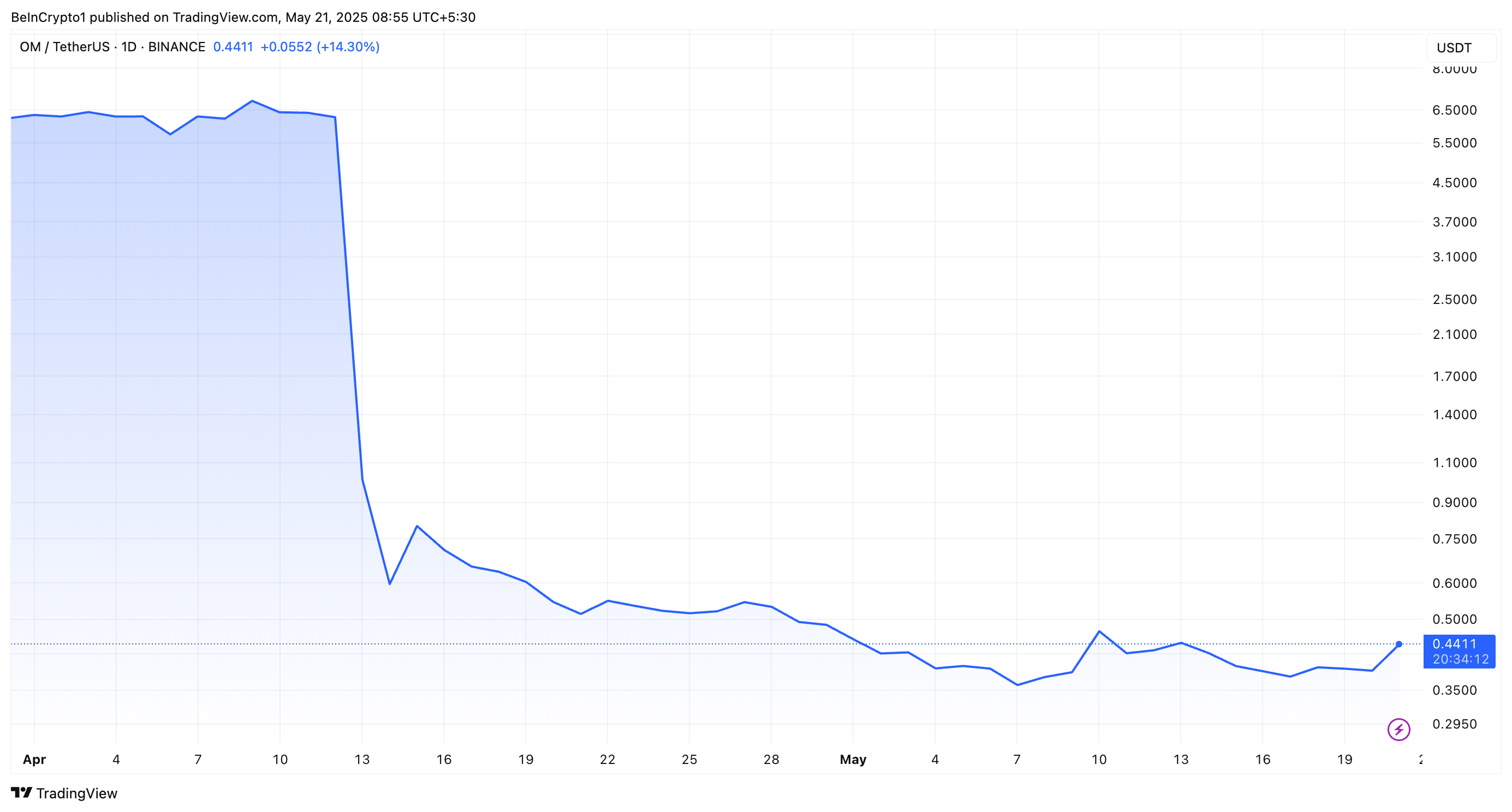Click the 0.4411 current price label
Screen dimensions: 1512x812
coord(1454,643)
